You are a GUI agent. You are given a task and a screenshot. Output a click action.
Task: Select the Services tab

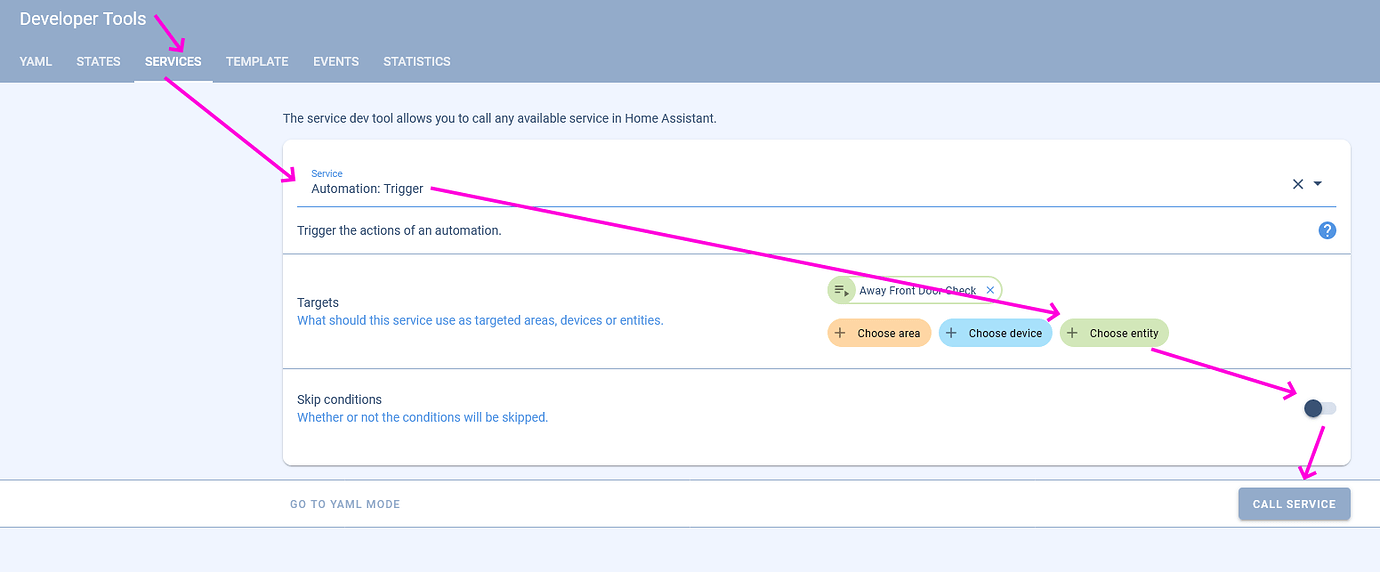(x=173, y=61)
